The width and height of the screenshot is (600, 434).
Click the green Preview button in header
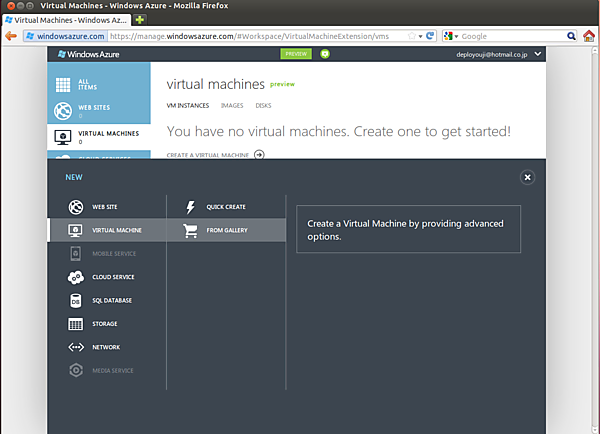click(295, 53)
